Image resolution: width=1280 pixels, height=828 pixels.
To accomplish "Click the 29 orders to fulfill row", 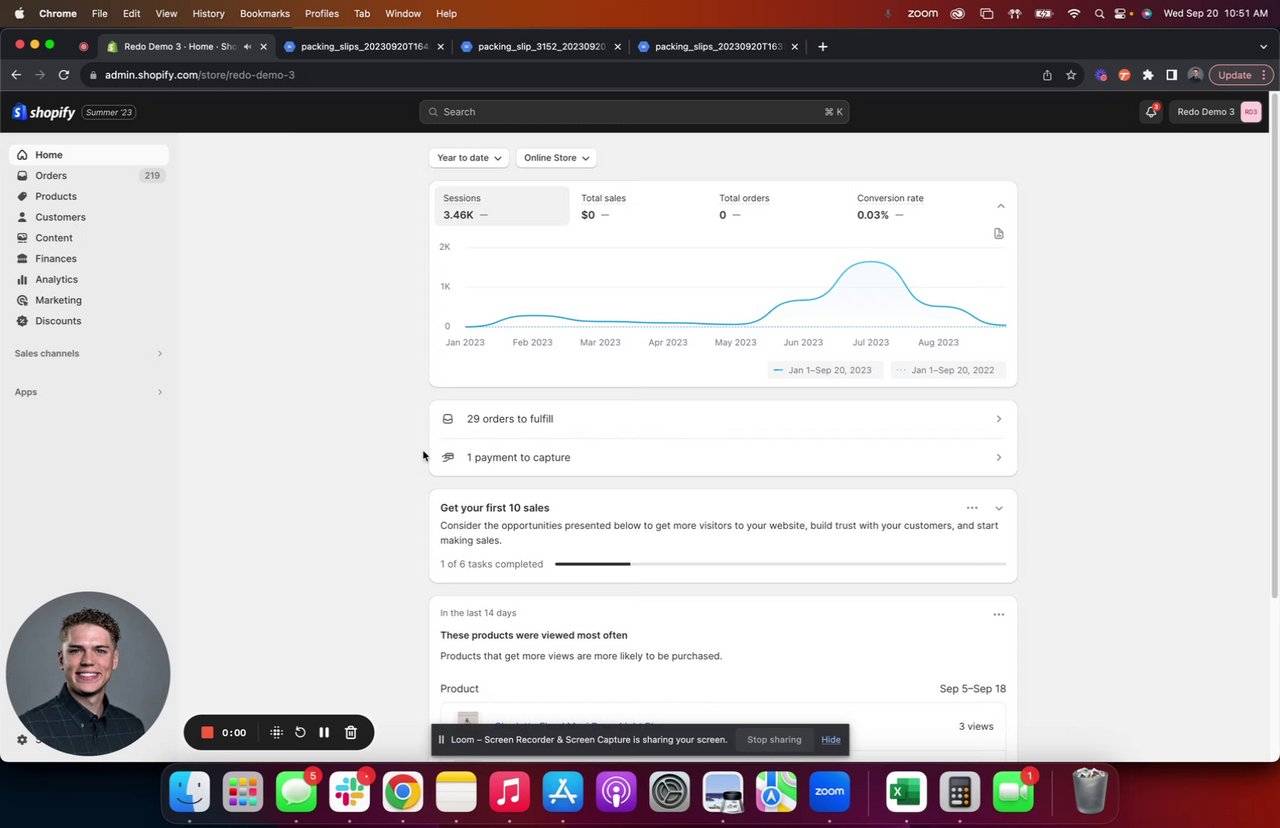I will point(723,419).
